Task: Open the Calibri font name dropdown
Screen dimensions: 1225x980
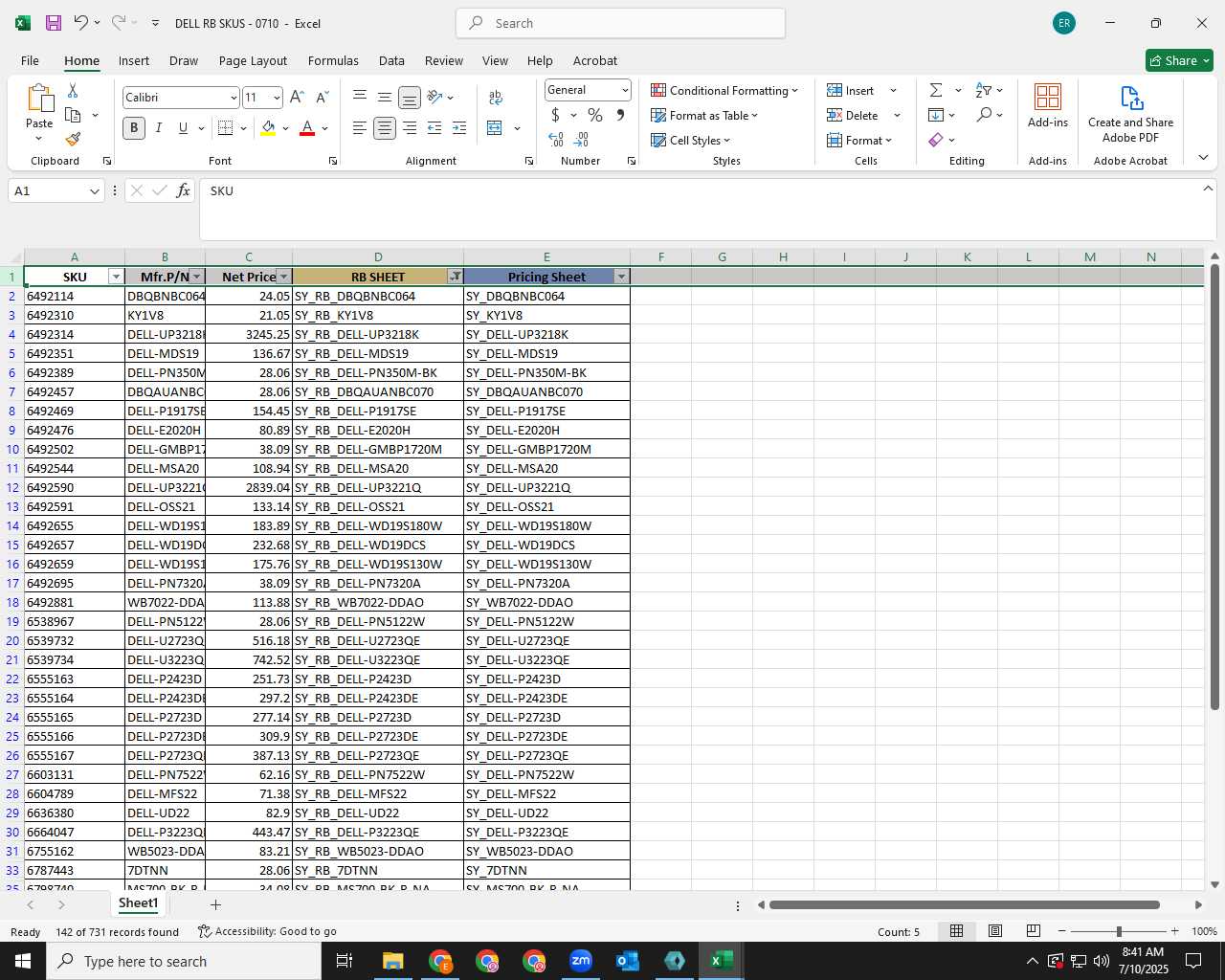Action: tap(233, 98)
